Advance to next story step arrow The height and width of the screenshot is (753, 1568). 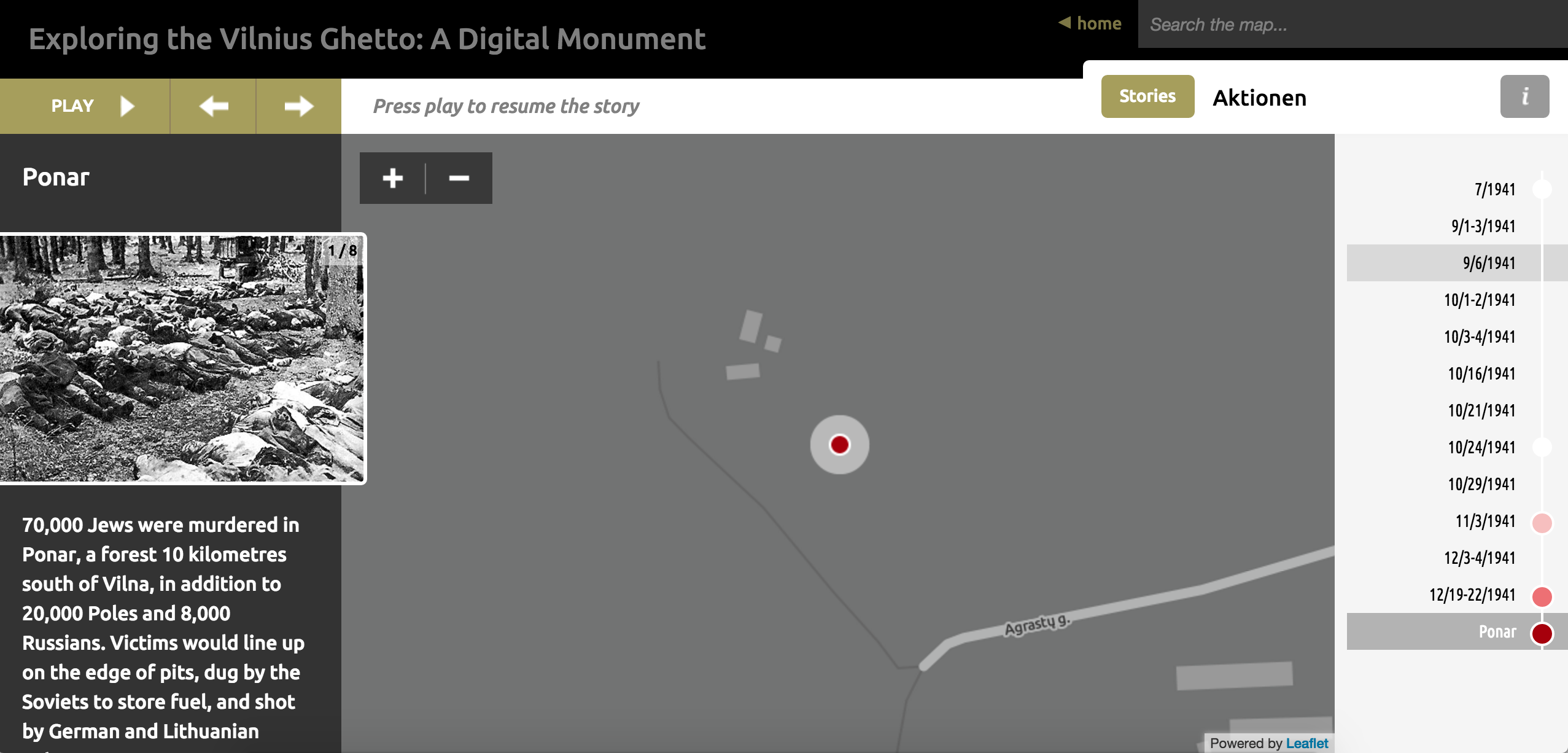(298, 106)
